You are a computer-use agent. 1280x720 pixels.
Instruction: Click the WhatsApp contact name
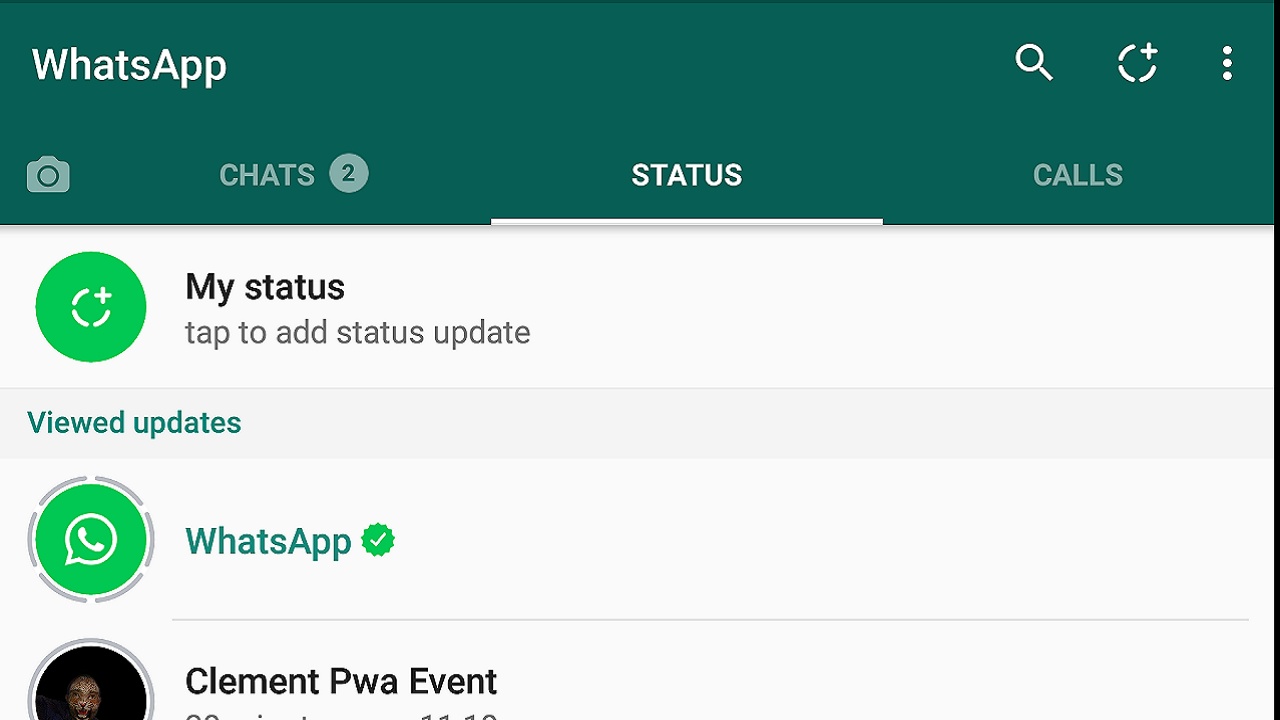click(x=268, y=541)
